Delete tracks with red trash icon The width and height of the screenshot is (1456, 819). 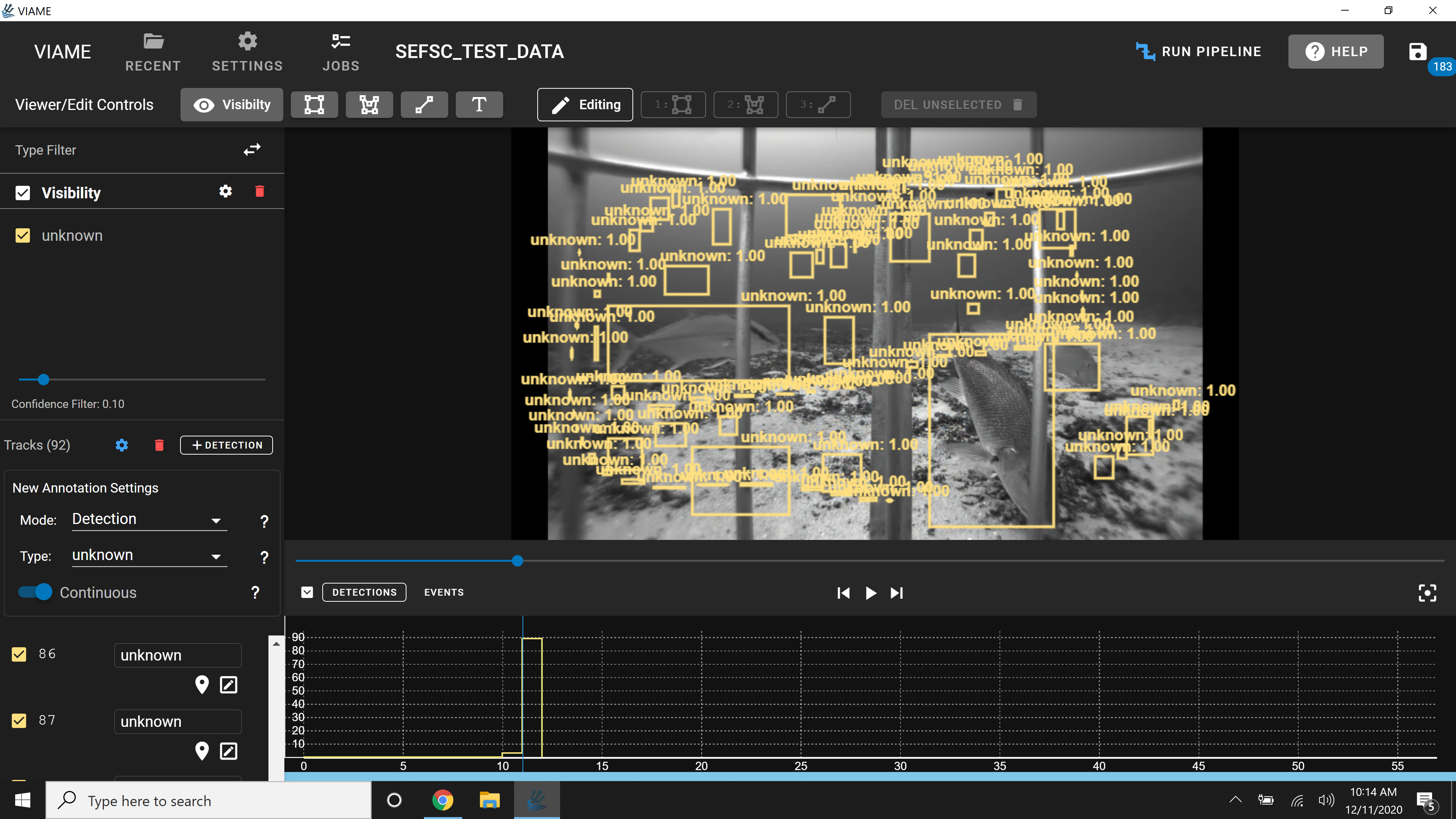tap(159, 446)
